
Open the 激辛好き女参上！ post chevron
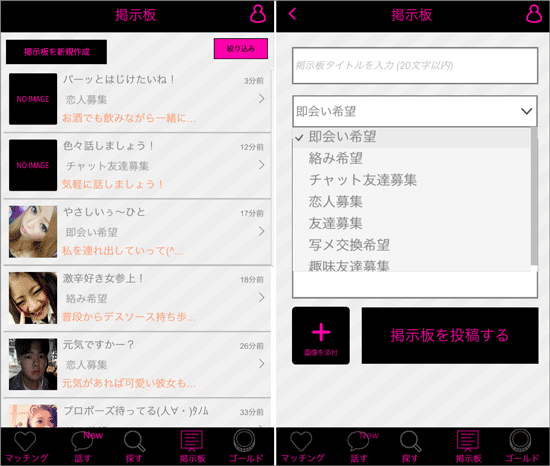pos(261,298)
